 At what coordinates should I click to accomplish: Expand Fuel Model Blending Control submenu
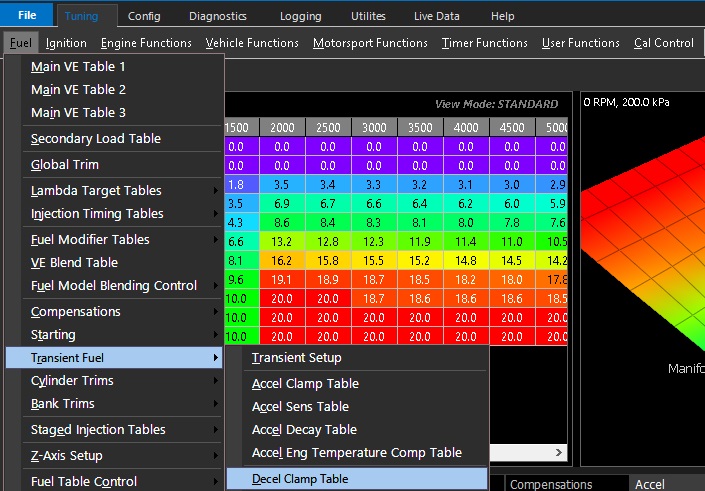click(x=114, y=286)
